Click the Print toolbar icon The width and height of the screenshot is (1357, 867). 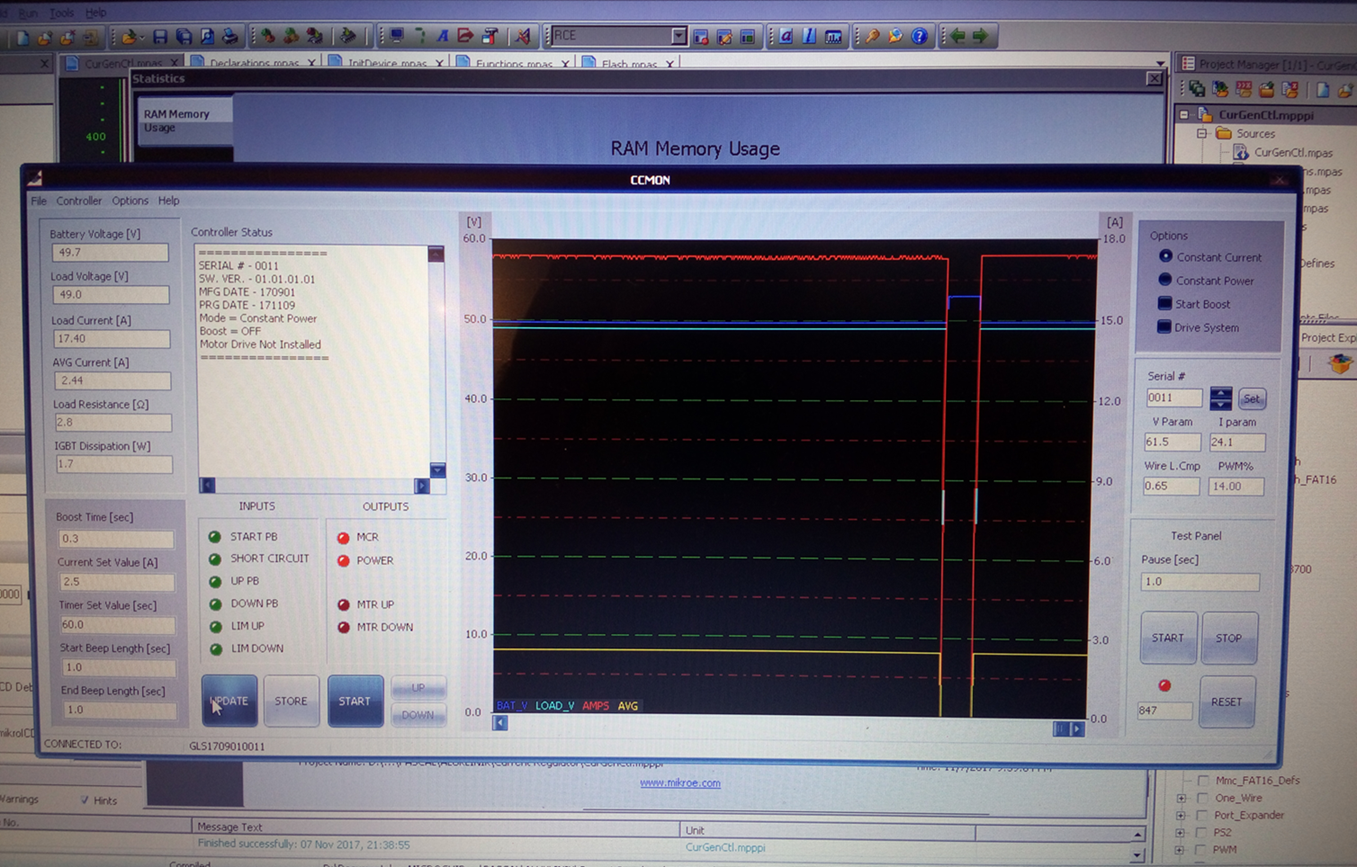(230, 37)
